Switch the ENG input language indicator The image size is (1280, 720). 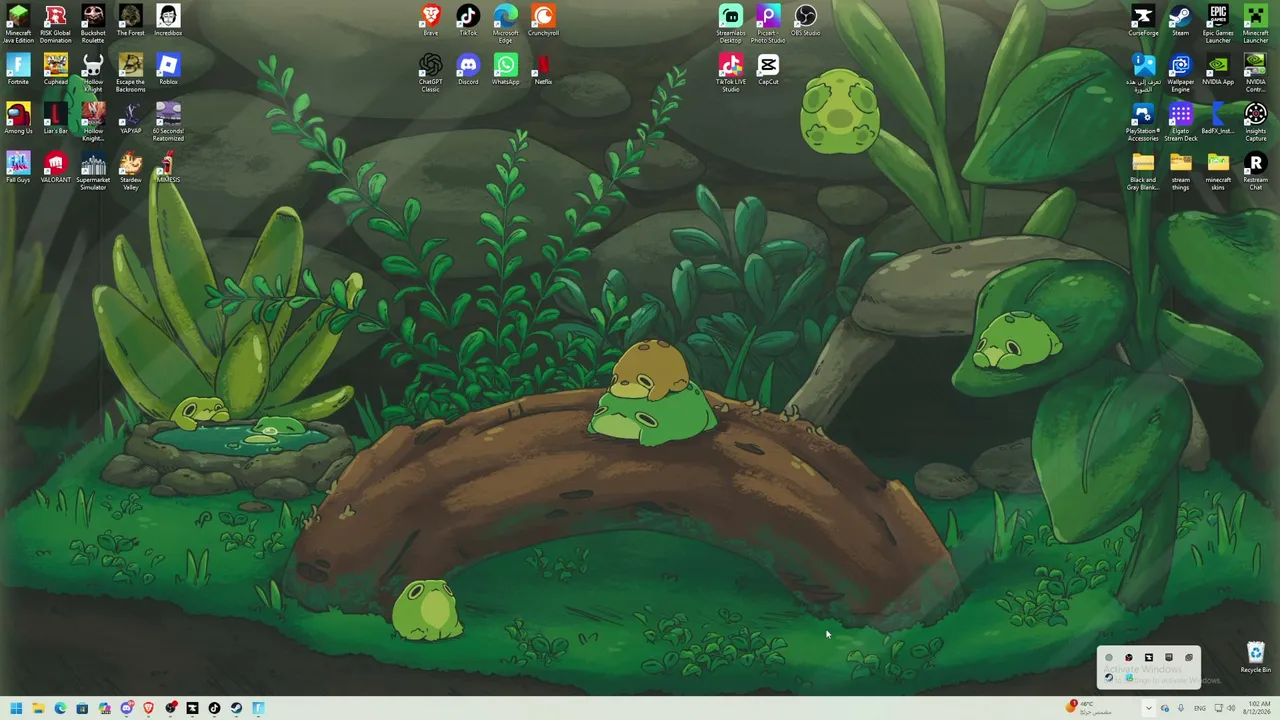tap(1200, 708)
